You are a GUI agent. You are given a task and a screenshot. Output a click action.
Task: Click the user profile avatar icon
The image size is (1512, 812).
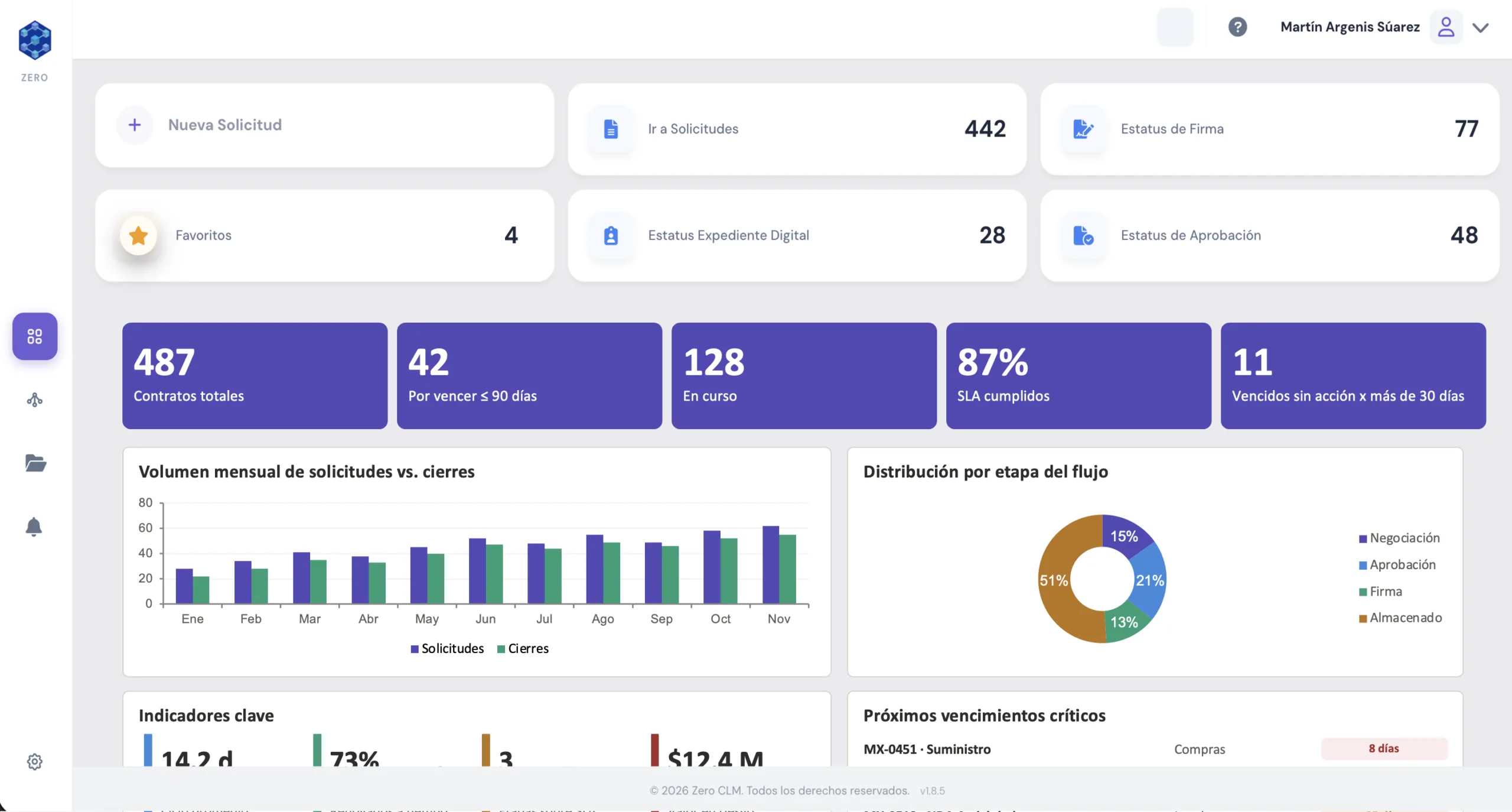pyautogui.click(x=1446, y=27)
